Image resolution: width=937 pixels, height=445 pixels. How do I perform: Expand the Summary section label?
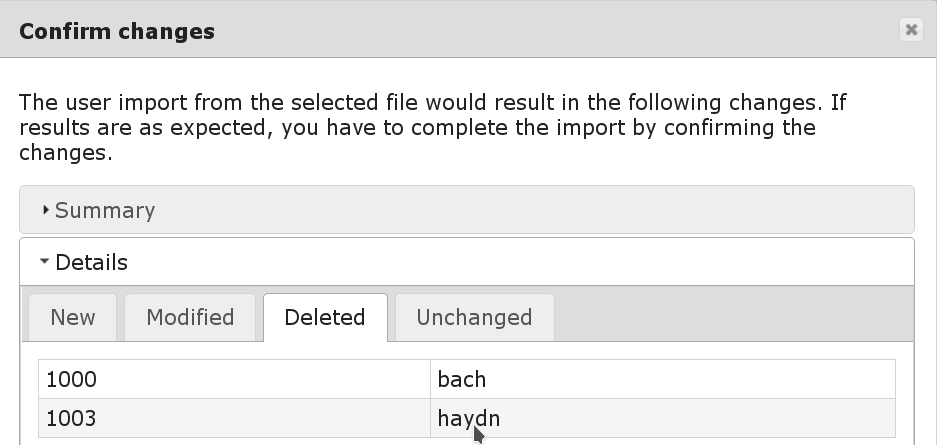pos(105,210)
